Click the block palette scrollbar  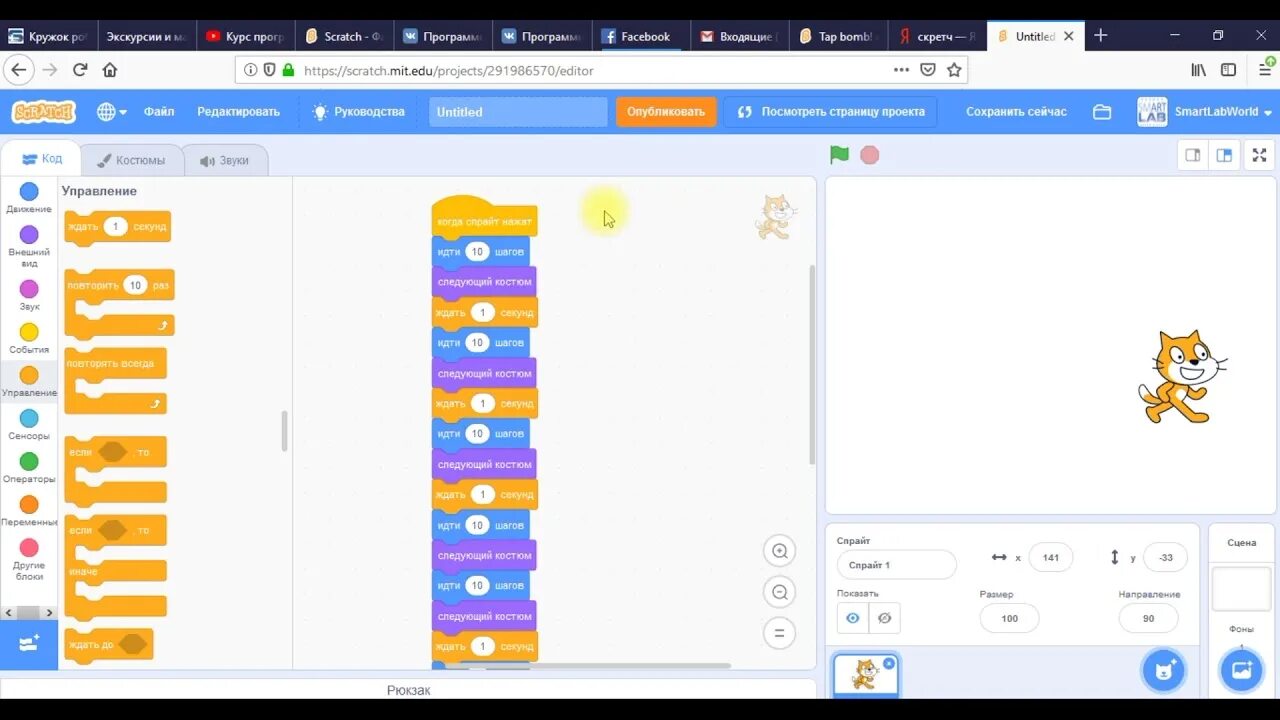point(285,431)
